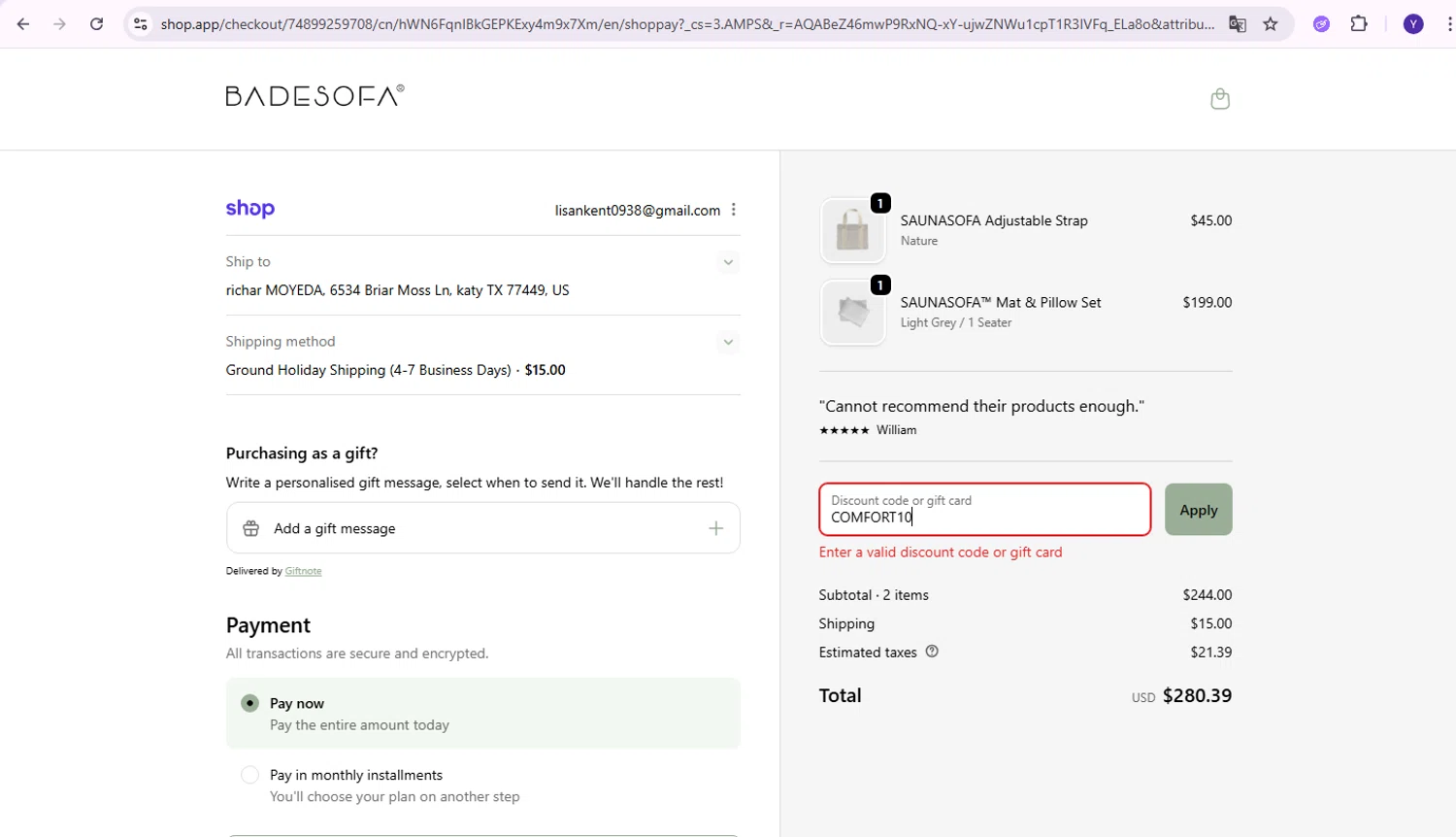Image resolution: width=1456 pixels, height=837 pixels.
Task: Focus the Discount code or gift card field
Action: point(985,510)
